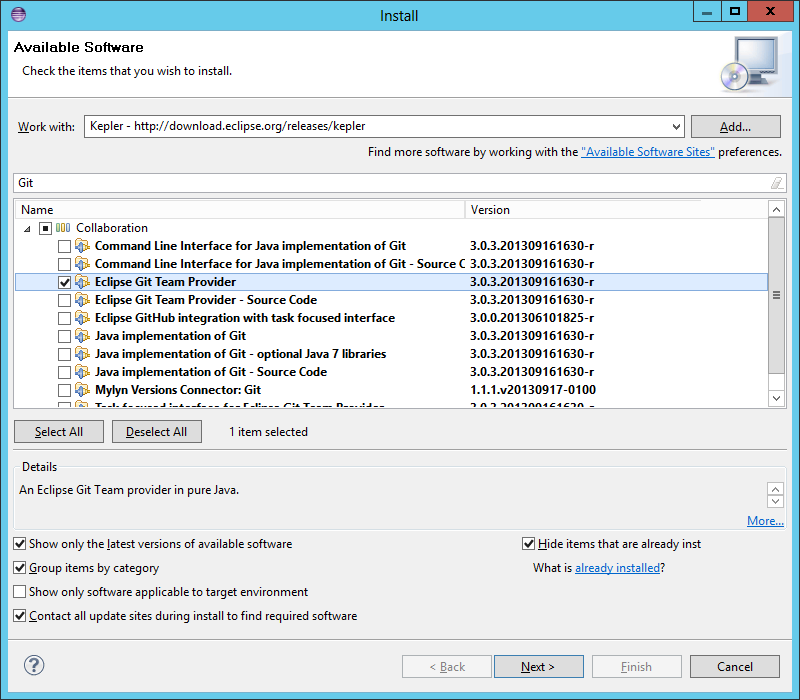
Task: Toggle the Group items by category checkbox
Action: 21,568
